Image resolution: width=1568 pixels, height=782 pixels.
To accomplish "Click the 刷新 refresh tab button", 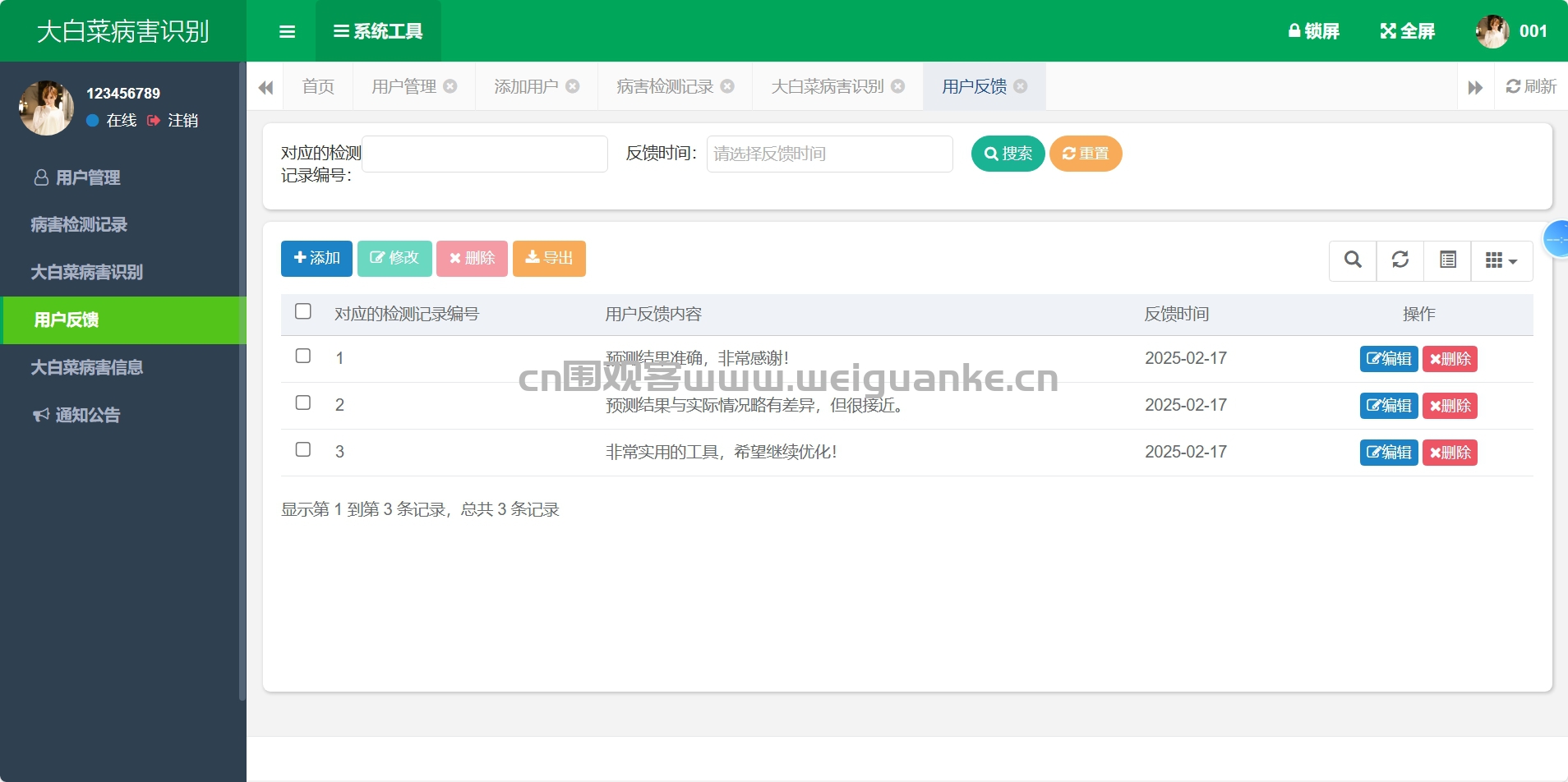I will point(1531,86).
